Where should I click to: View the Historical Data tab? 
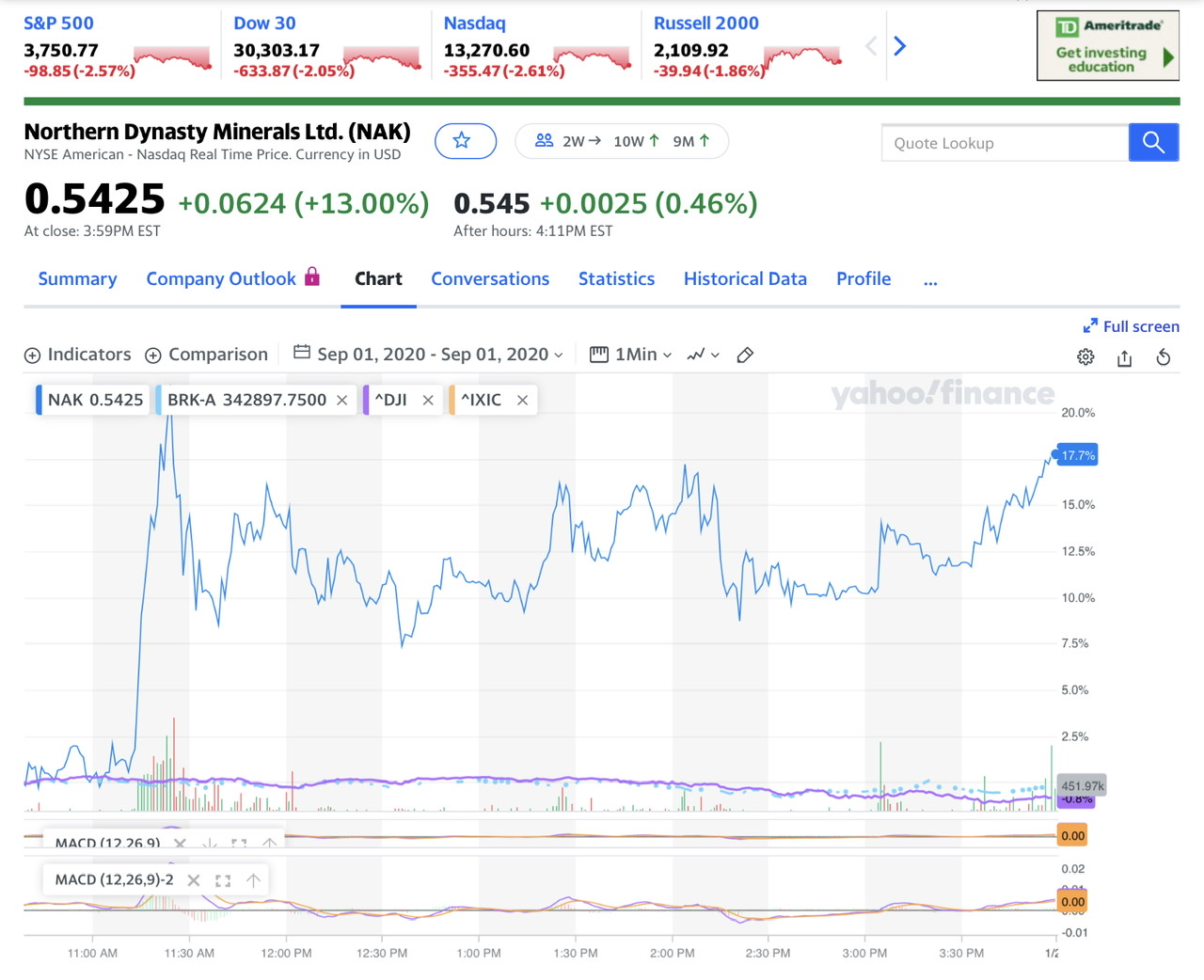coord(745,279)
